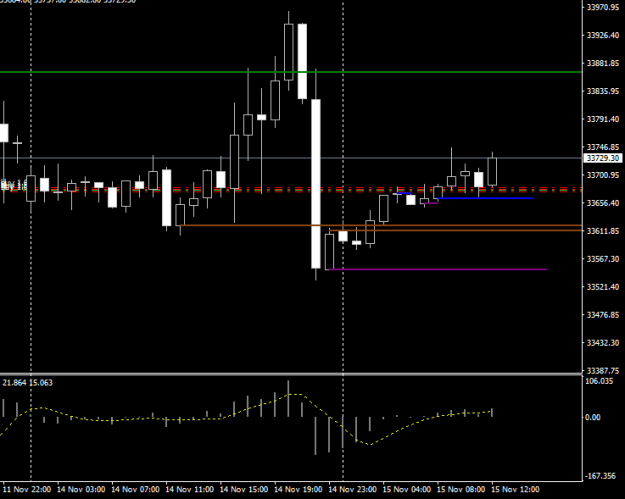The height and width of the screenshot is (499, 625).
Task: Click the 15 Nov 08:00 time label
Action: click(x=461, y=489)
